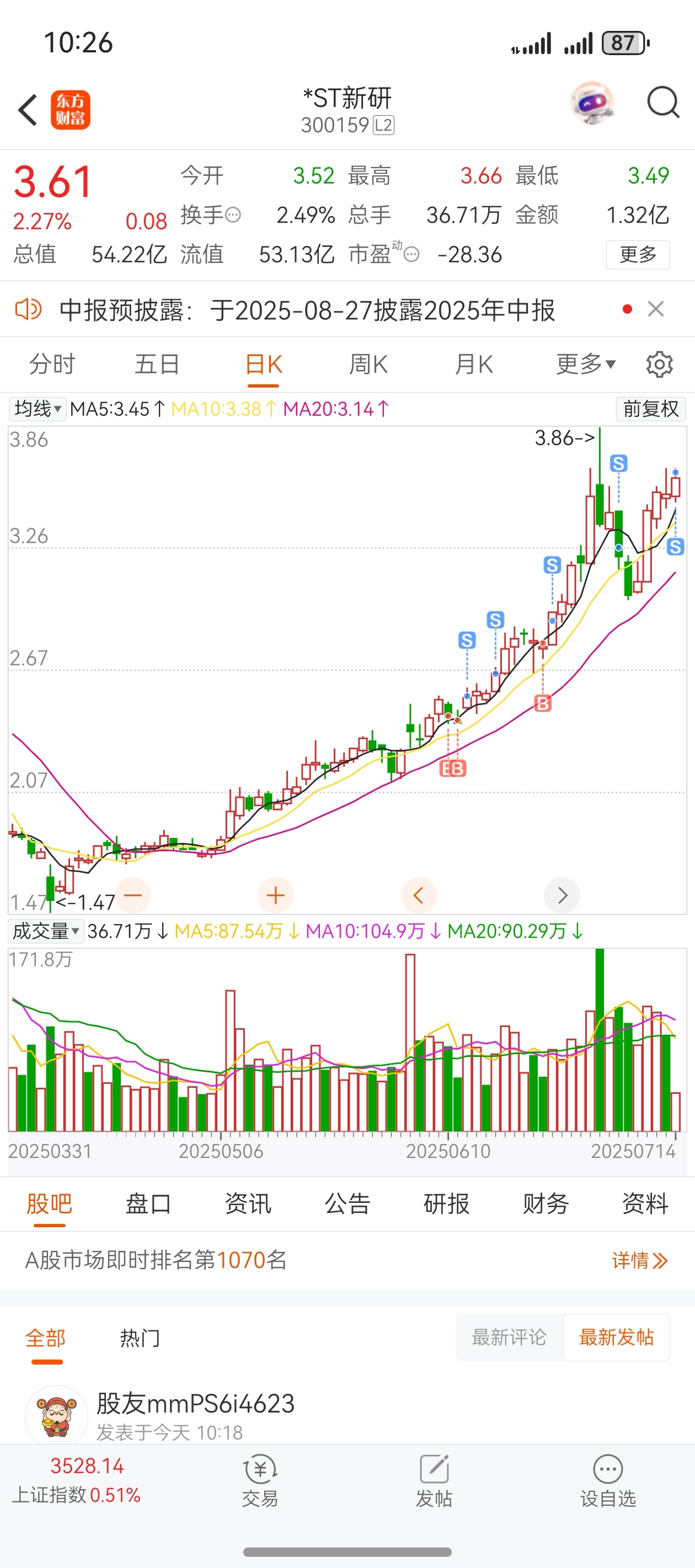Viewport: 695px width, 1568px height.
Task: Zoom in chart with plus button
Action: tap(276, 895)
